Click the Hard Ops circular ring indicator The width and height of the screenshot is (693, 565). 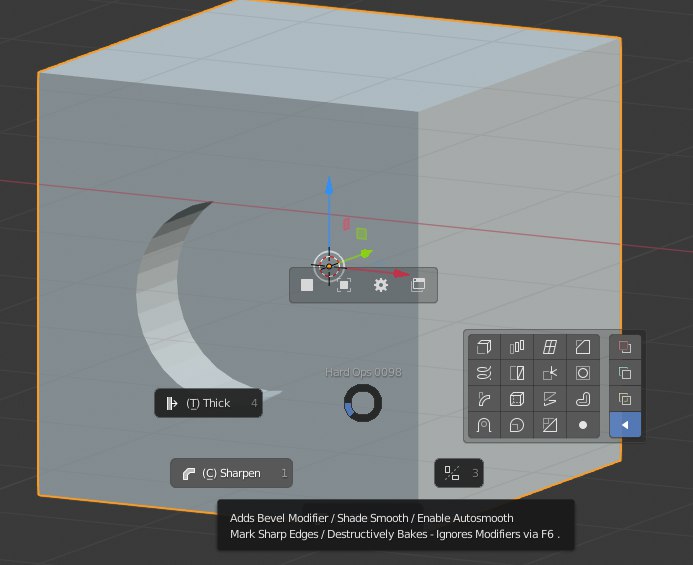pos(363,403)
